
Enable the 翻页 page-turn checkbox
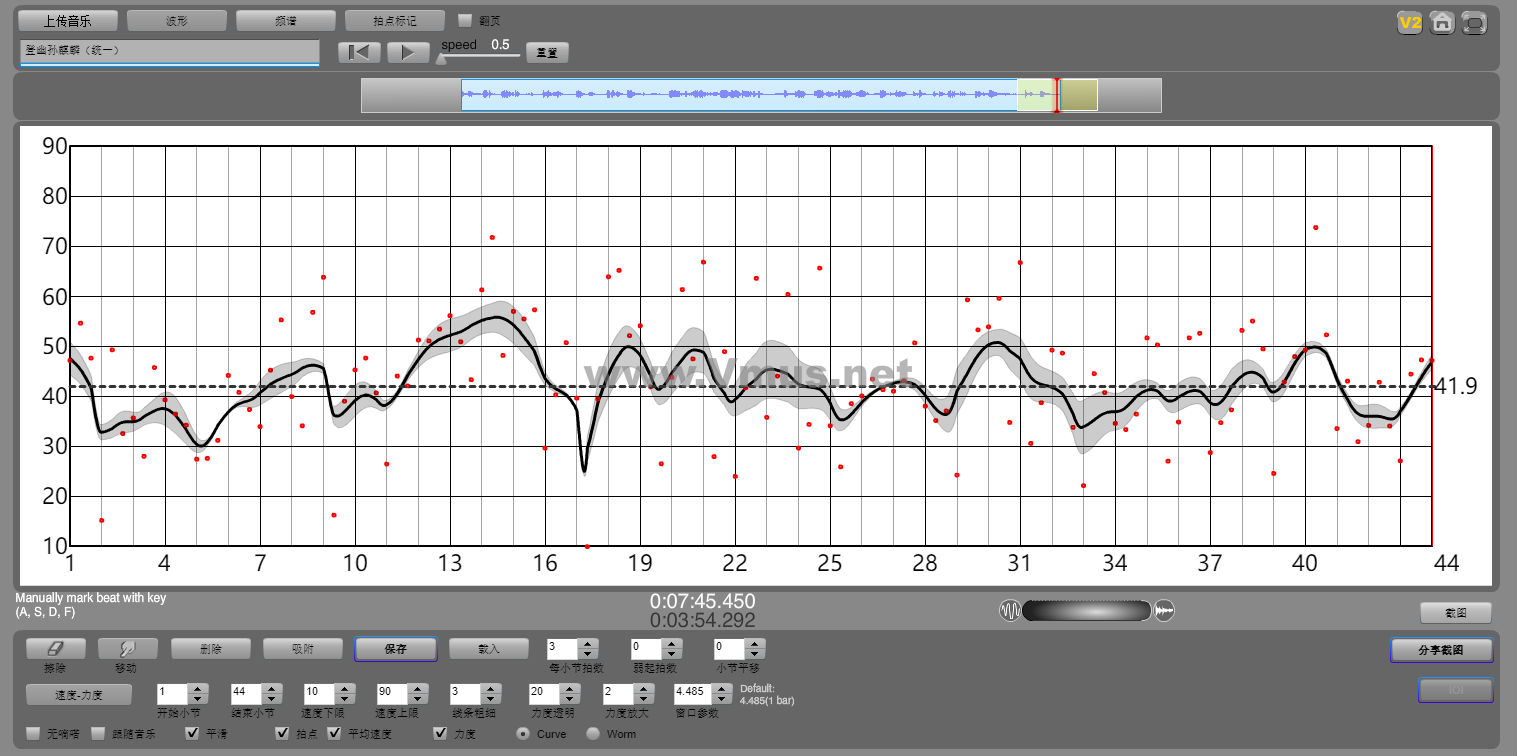coord(464,20)
